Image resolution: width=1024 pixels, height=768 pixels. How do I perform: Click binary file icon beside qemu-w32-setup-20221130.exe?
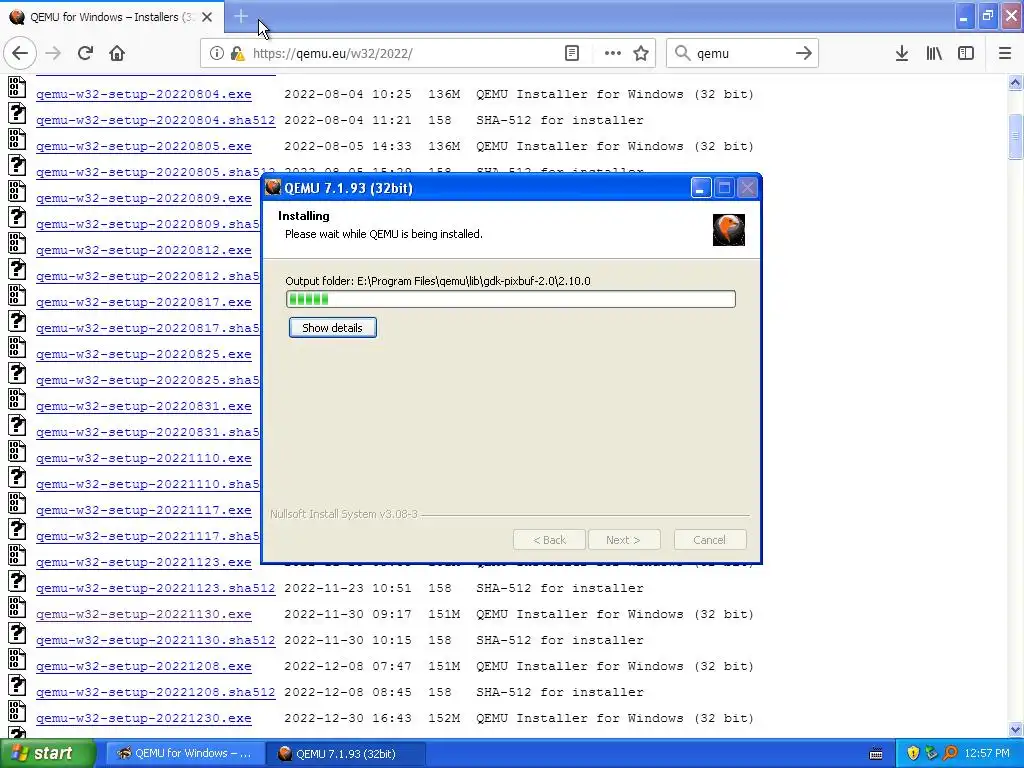point(17,608)
